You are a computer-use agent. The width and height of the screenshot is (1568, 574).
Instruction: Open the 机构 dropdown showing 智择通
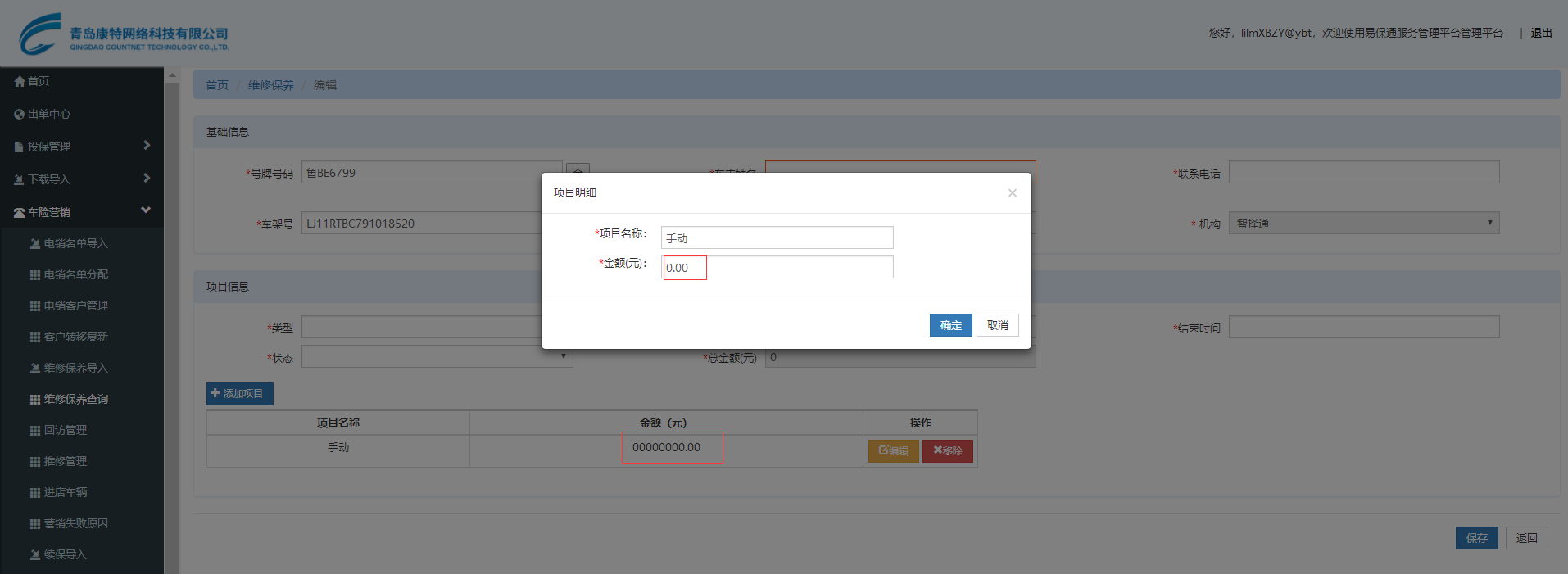coord(1364,224)
